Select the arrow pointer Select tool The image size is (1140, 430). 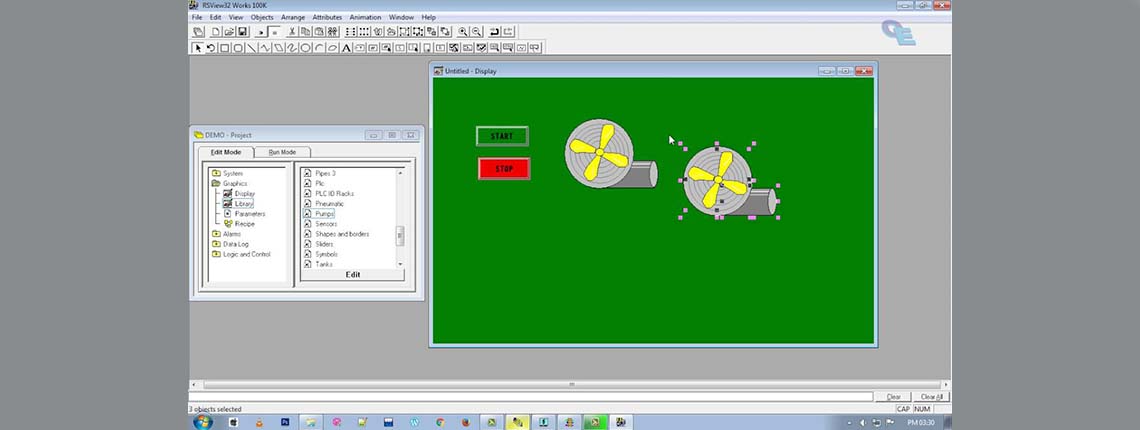click(198, 48)
